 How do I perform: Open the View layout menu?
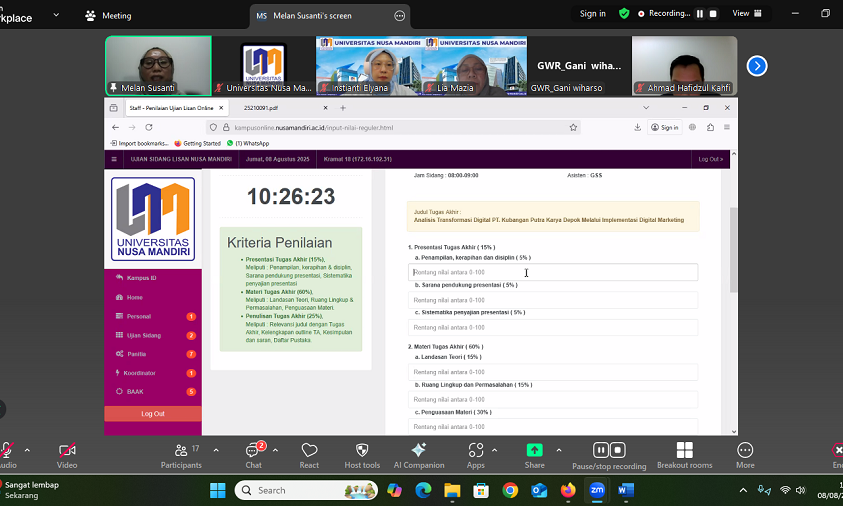pos(747,13)
